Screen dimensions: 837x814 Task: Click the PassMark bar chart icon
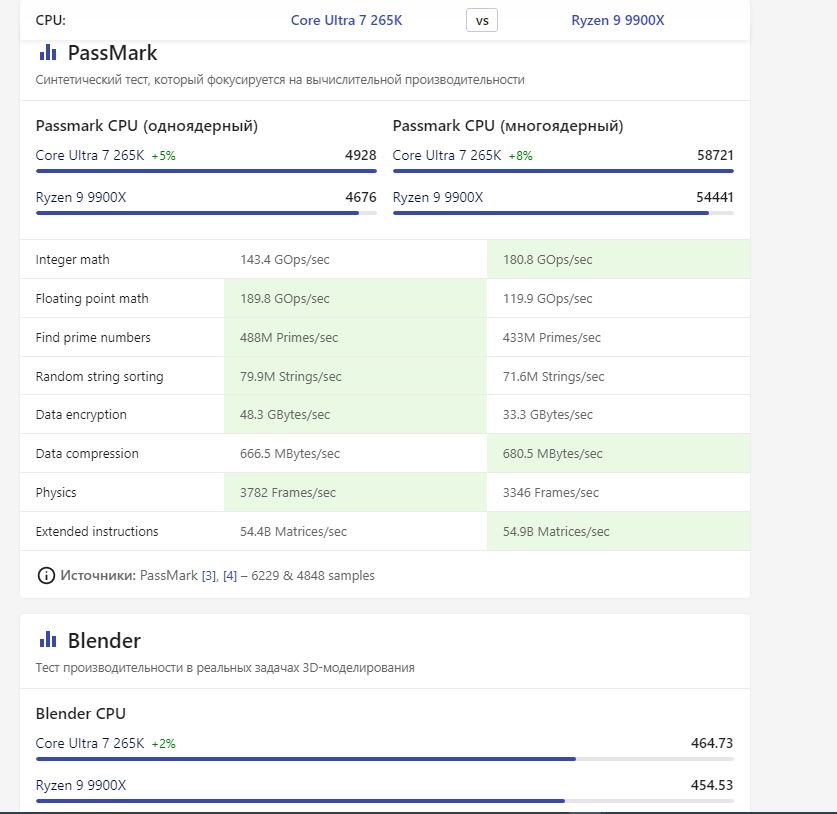click(x=48, y=53)
